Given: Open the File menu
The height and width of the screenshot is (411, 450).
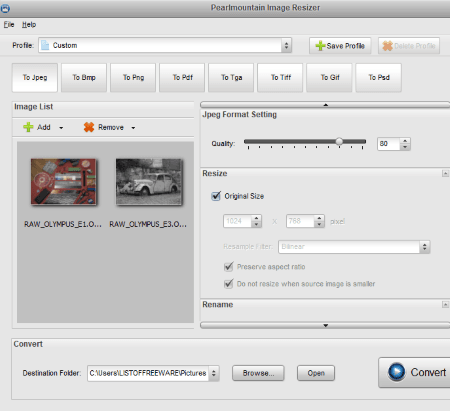Looking at the screenshot, I should coord(9,25).
